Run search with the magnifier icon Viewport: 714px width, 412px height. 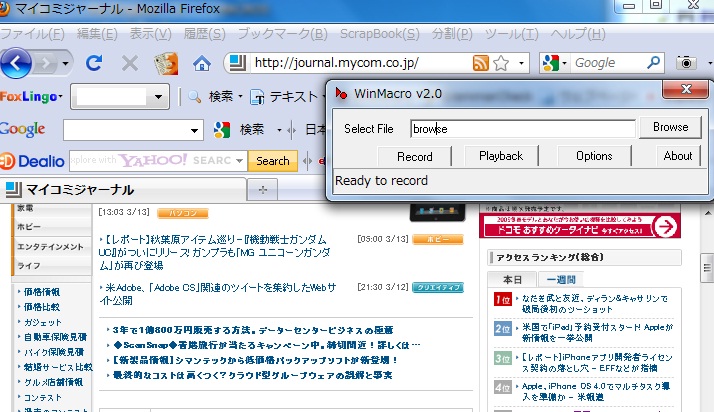[653, 62]
